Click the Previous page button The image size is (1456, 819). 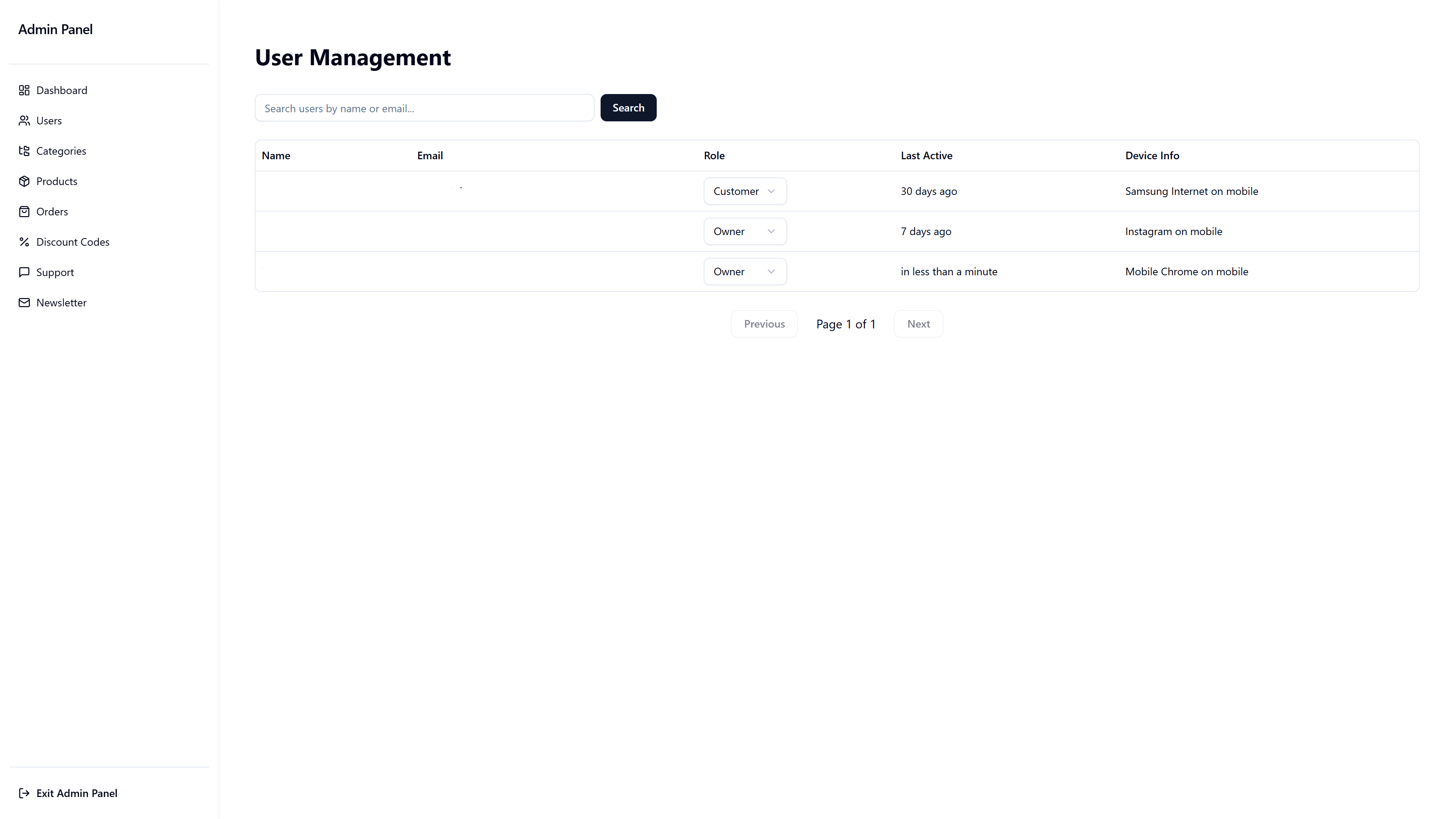(x=764, y=324)
